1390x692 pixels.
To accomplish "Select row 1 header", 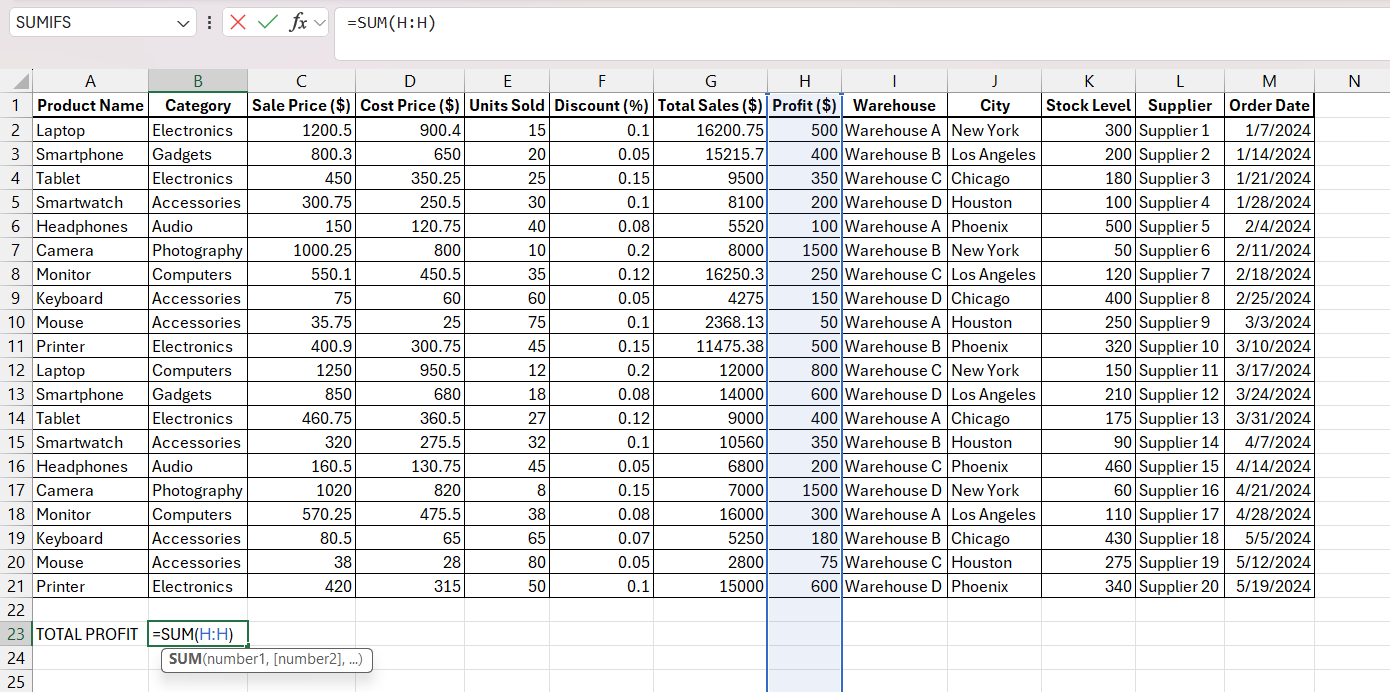I will point(16,106).
